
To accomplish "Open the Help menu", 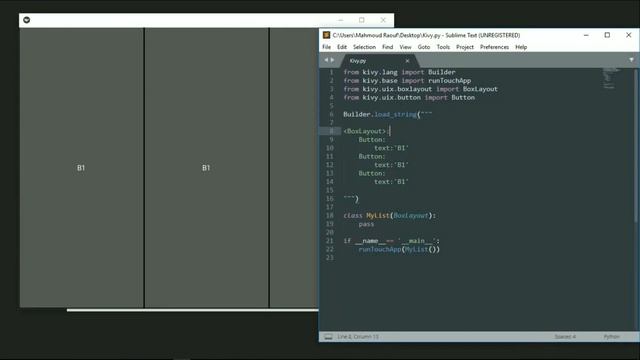I will point(521,47).
